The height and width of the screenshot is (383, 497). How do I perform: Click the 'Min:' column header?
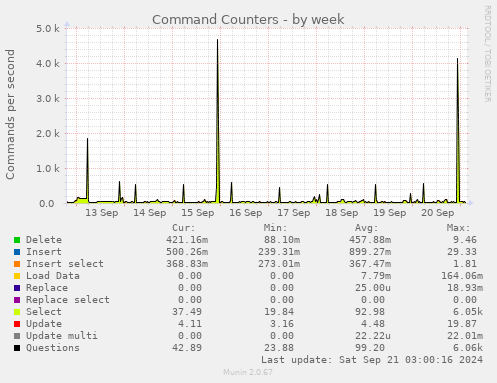pos(275,228)
